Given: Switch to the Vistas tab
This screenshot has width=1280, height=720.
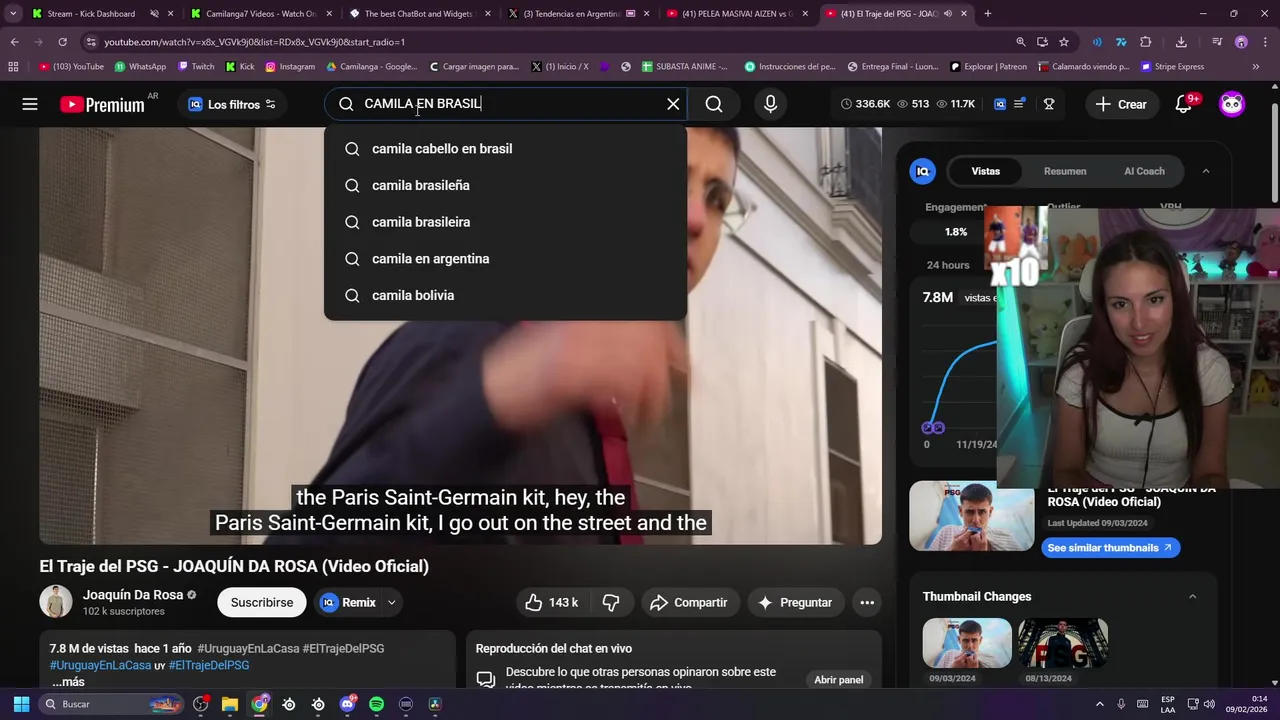Looking at the screenshot, I should click(x=985, y=171).
